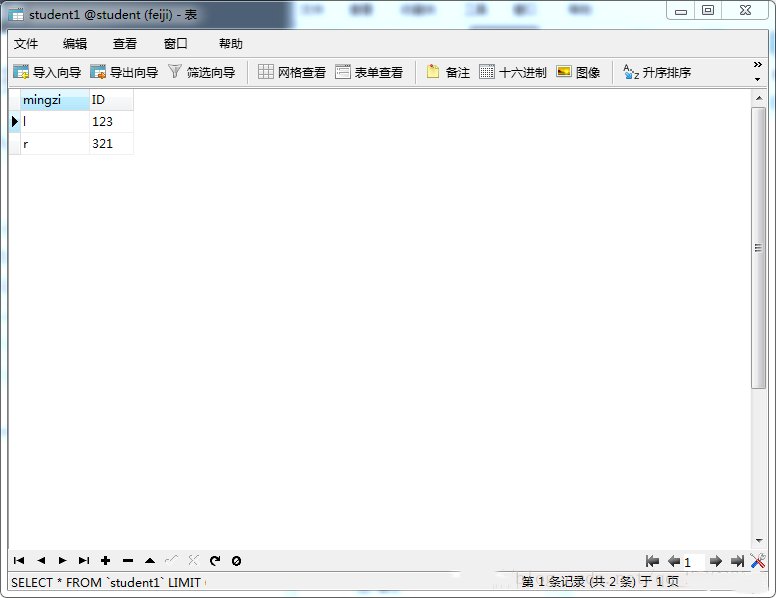
Task: Click the page number input field
Action: [694, 562]
